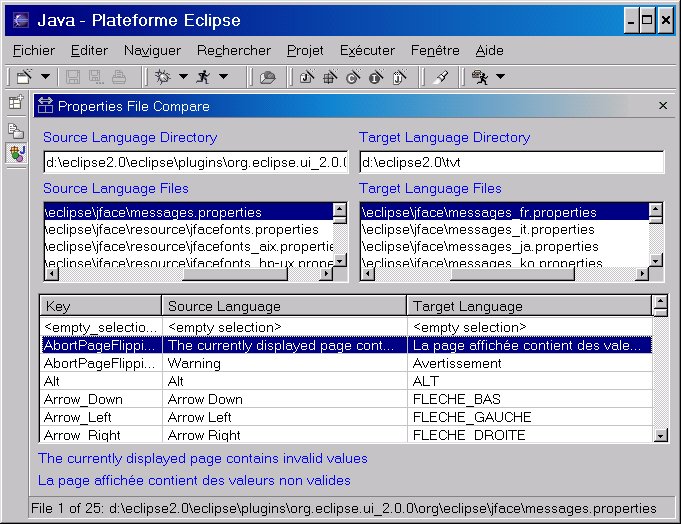This screenshot has height=524, width=681.
Task: Click the Run running-man icon
Action: pyautogui.click(x=203, y=77)
